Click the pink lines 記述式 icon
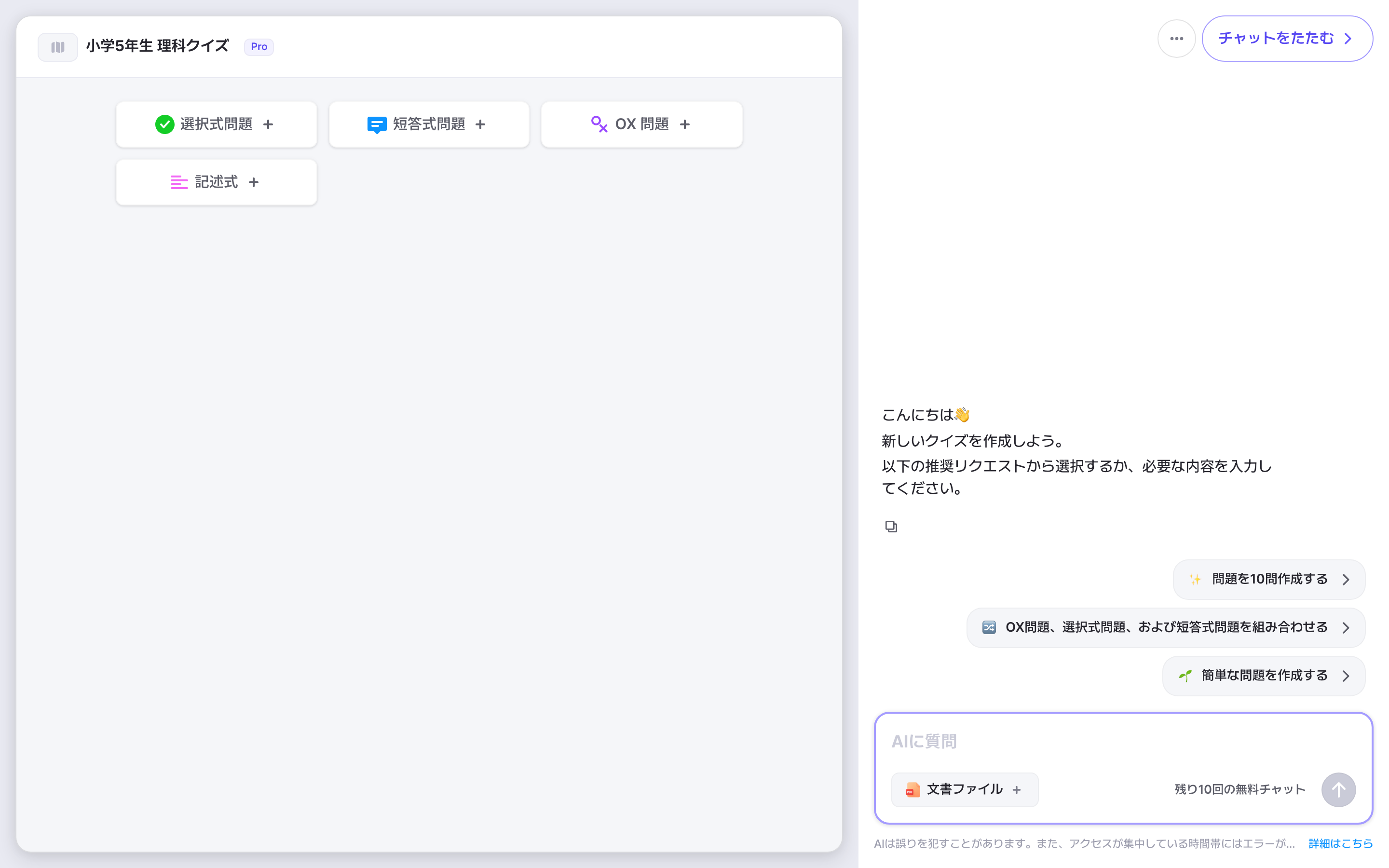Viewport: 1389px width, 868px height. (x=179, y=183)
